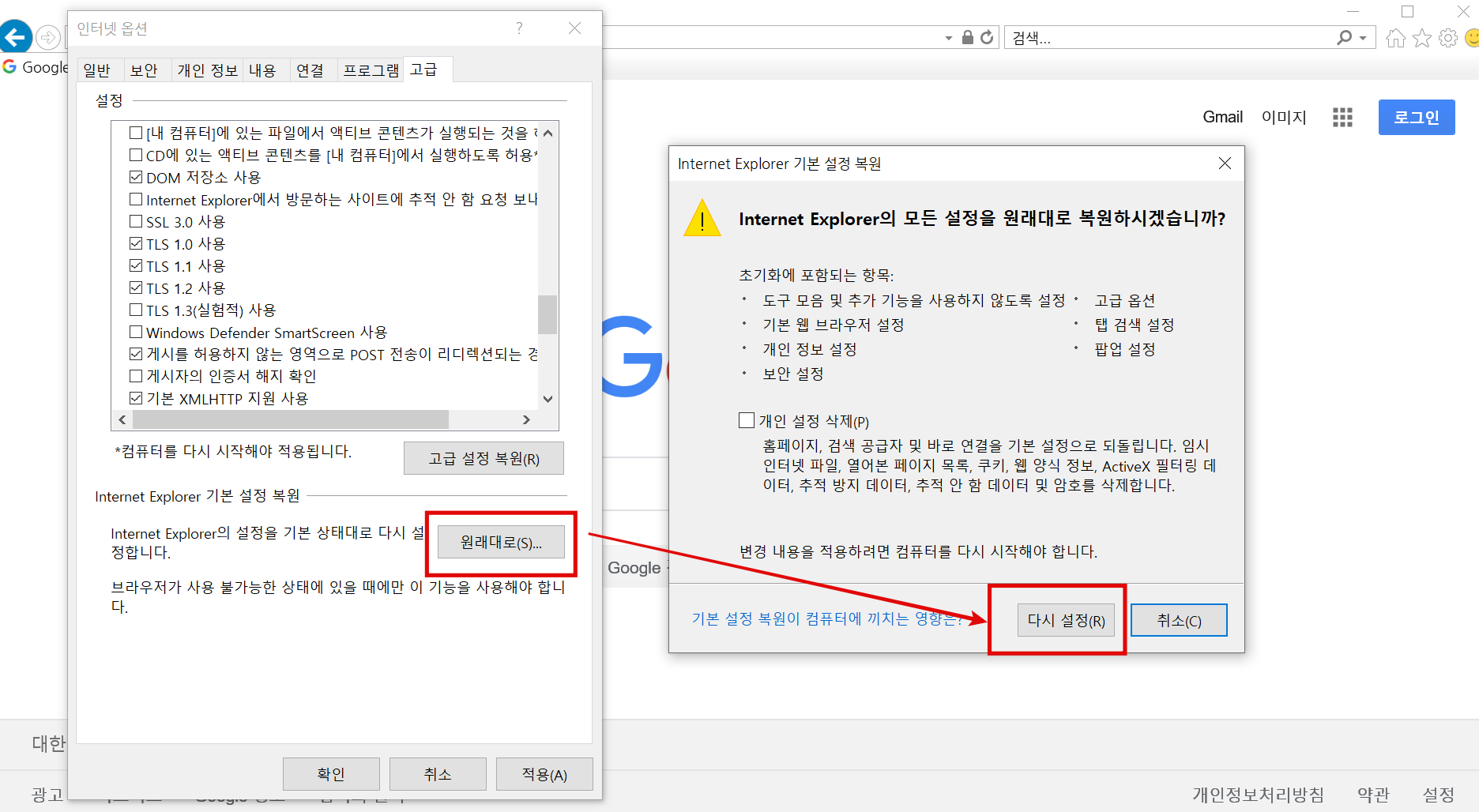The height and width of the screenshot is (812, 1479).
Task: Toggle 기본 XMLHTTP 지원 사용 checkbox
Action: [136, 398]
